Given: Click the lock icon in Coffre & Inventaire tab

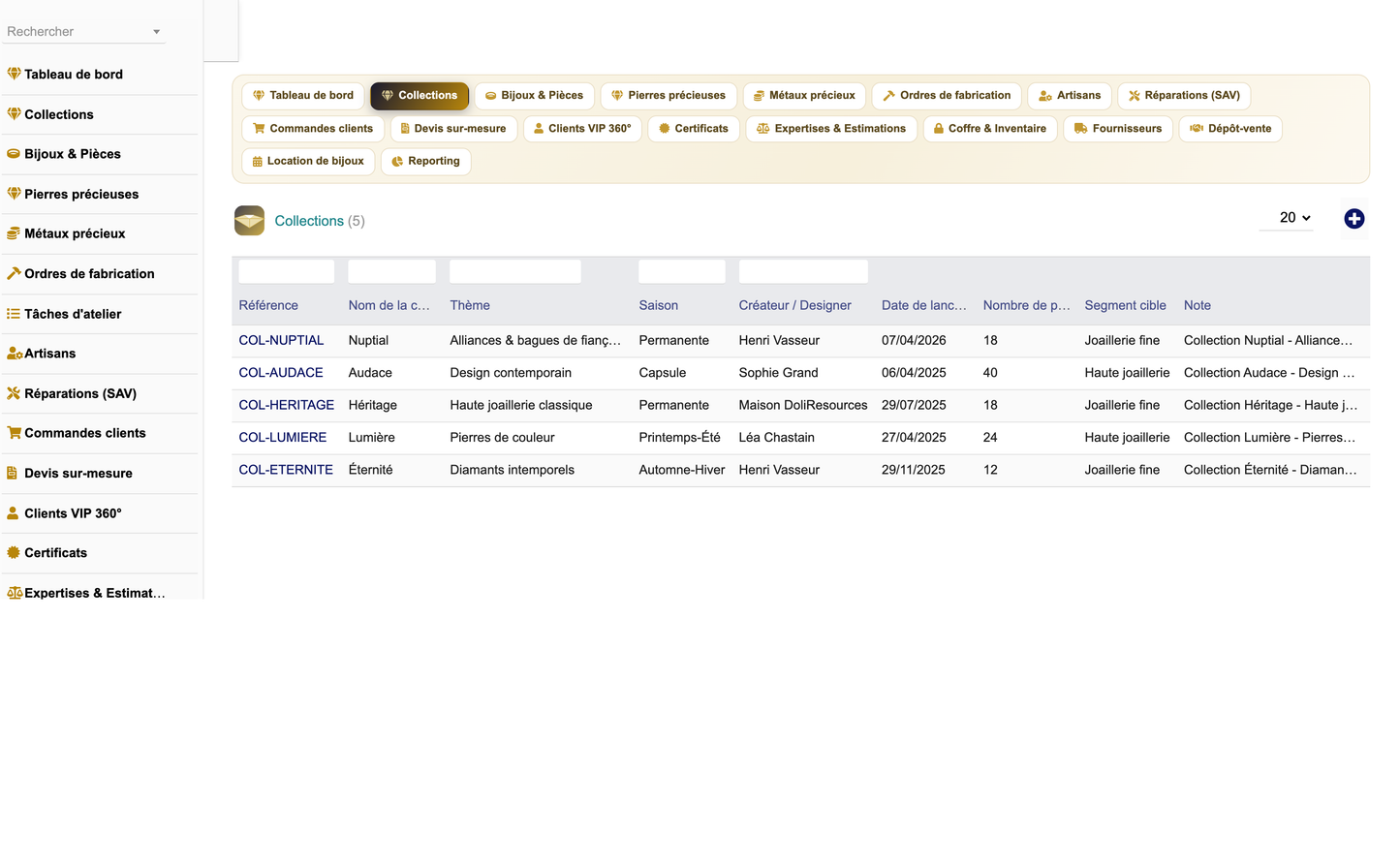Looking at the screenshot, I should (x=938, y=129).
